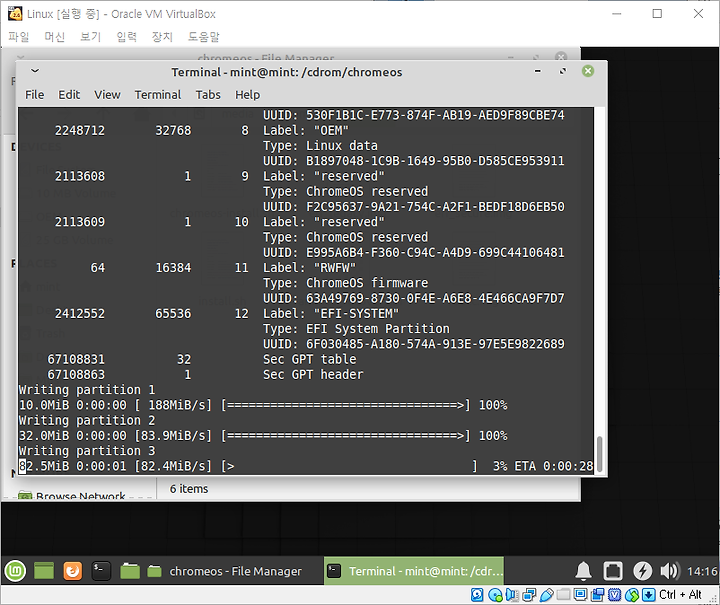This screenshot has height=605, width=720.
Task: Open the terminal View menu
Action: [107, 95]
